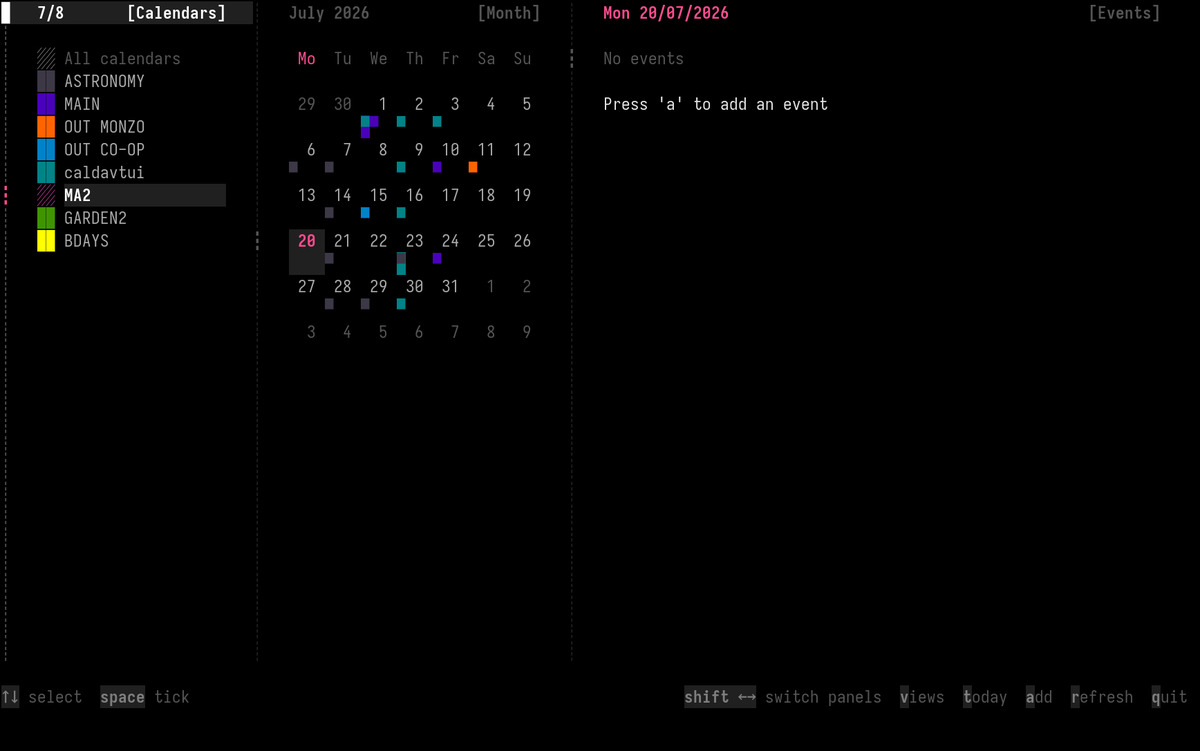Click the refresh shortcut in footer
The height and width of the screenshot is (751, 1200).
(x=1102, y=697)
